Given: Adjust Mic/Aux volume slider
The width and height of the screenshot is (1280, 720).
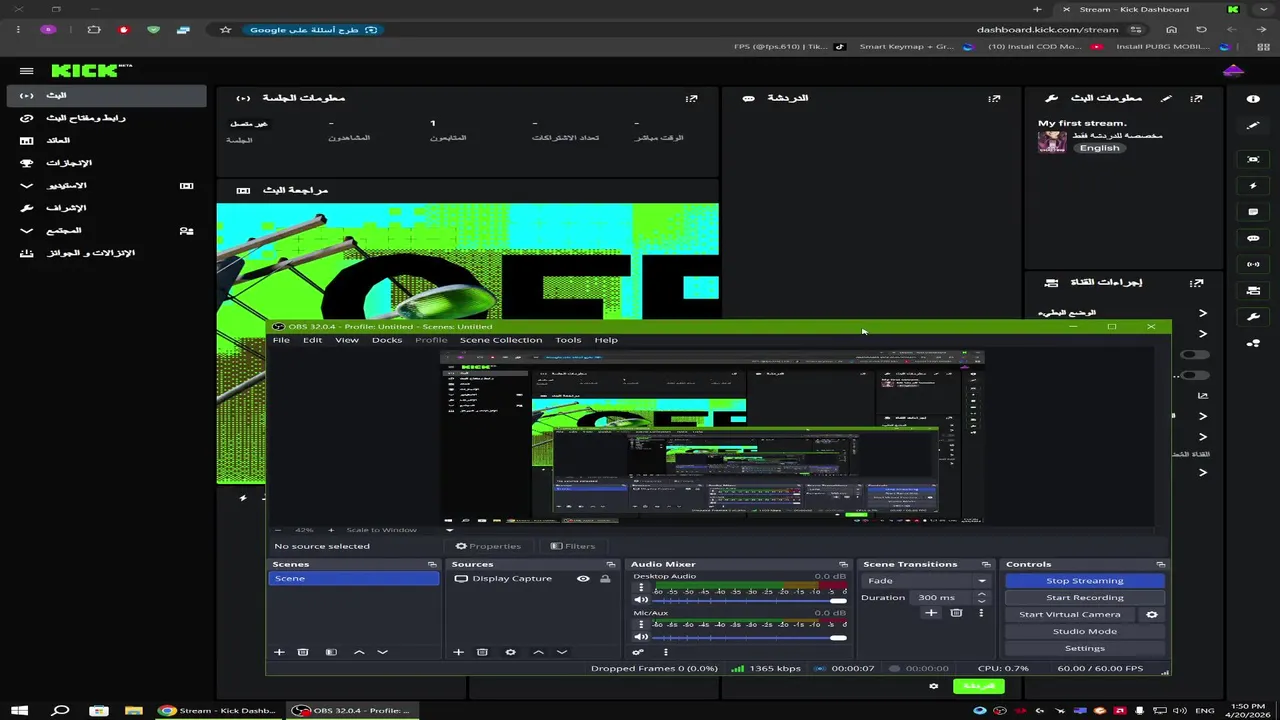Looking at the screenshot, I should point(750,638).
